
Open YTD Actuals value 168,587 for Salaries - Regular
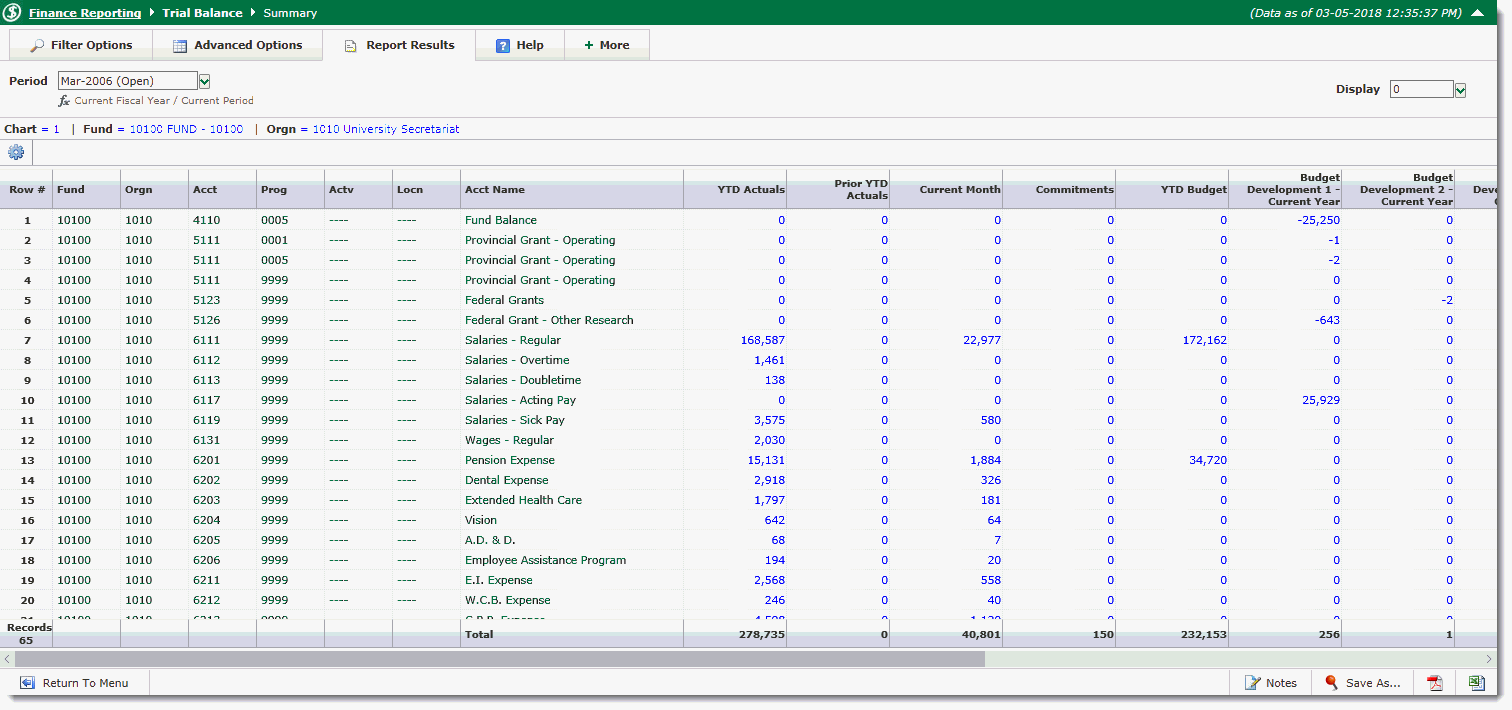coord(762,340)
